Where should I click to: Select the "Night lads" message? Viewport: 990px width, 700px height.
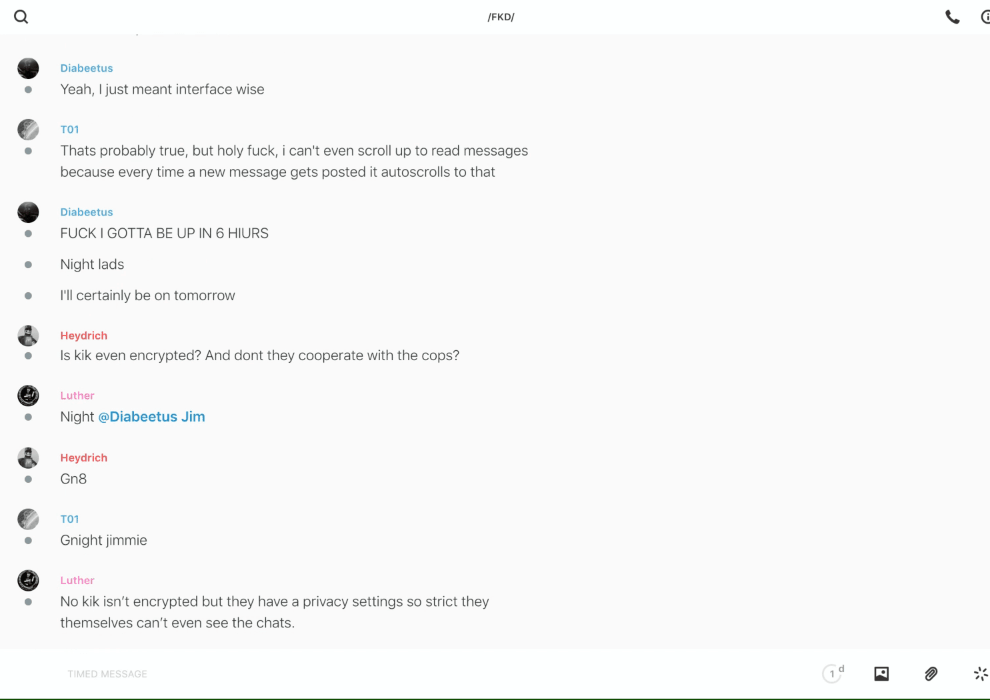[x=92, y=265]
